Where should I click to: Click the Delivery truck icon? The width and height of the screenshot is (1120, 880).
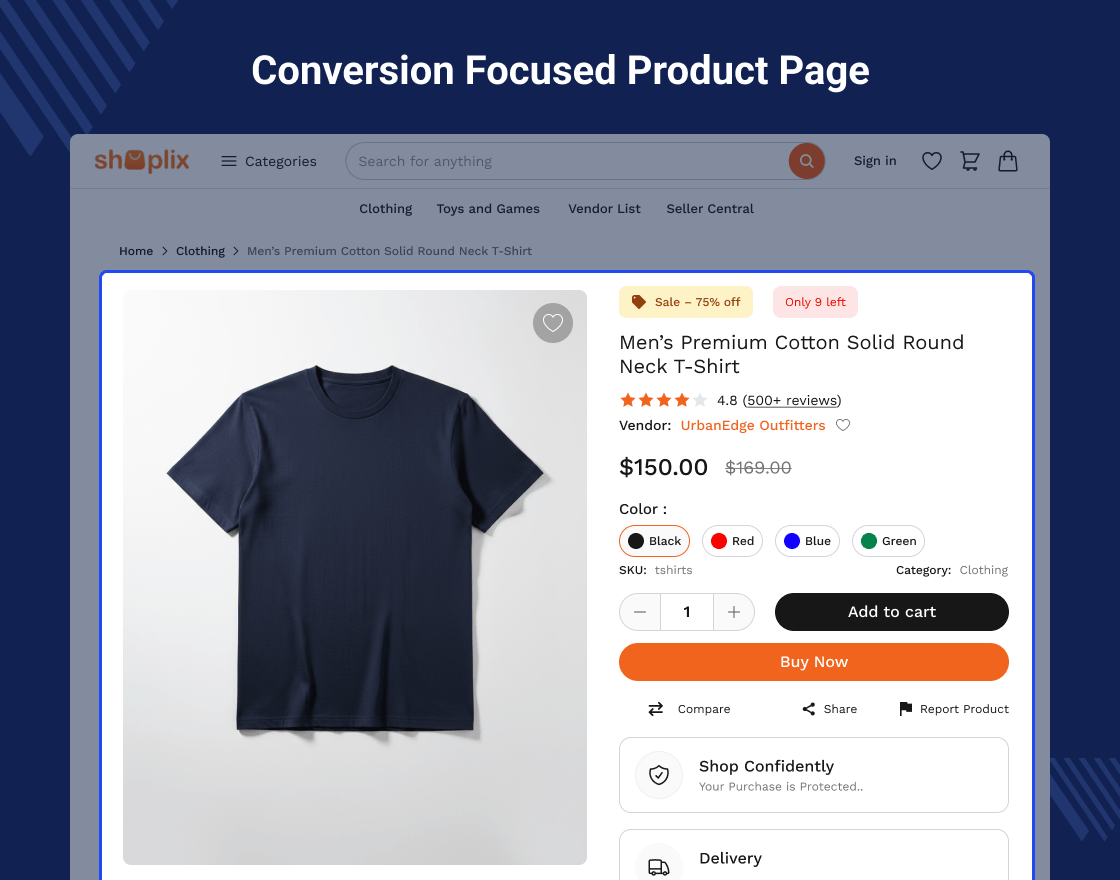(x=659, y=866)
